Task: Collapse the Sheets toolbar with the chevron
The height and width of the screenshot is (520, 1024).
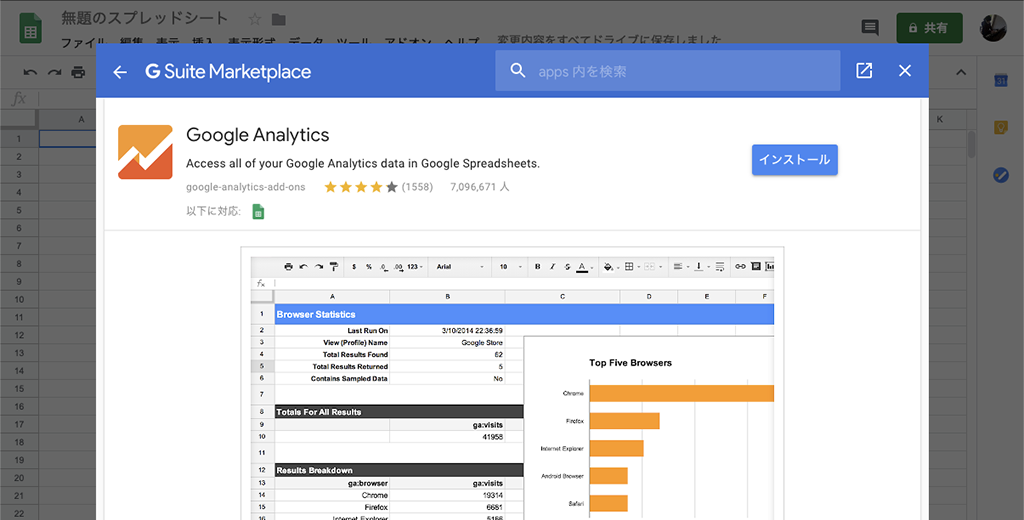Action: pos(961,73)
